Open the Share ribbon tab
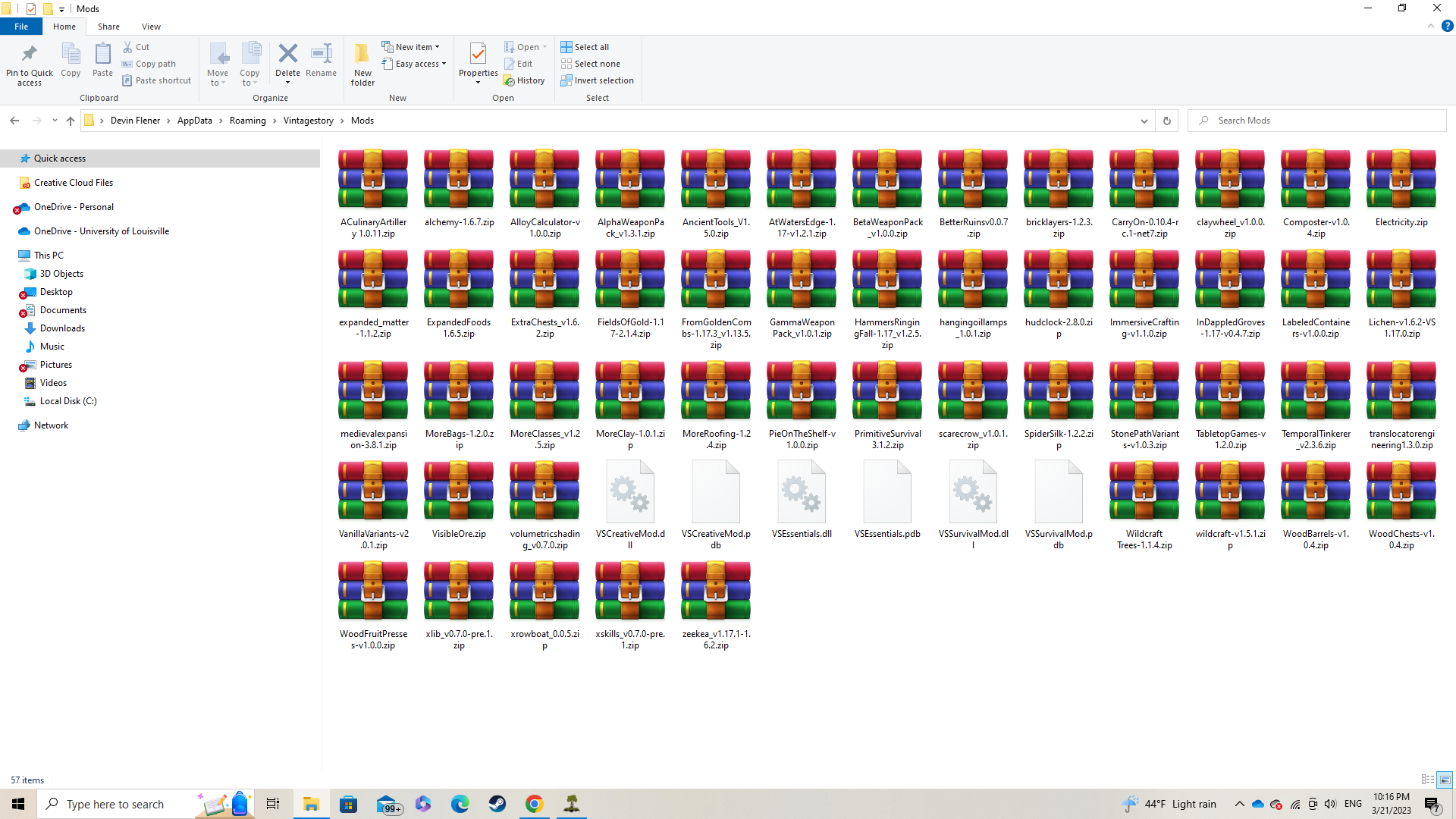 [x=108, y=27]
